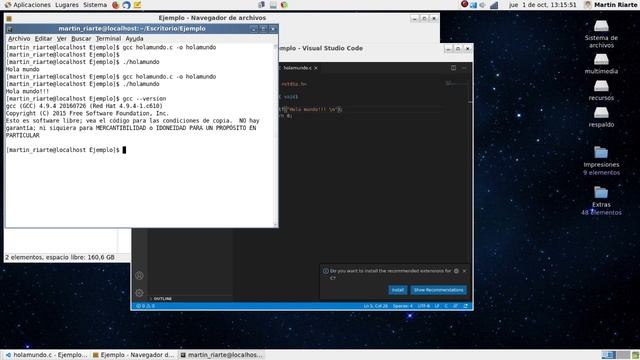Screen dimensions: 640x360
Task: Open the Archivo menu in terminal
Action: (x=19, y=38)
